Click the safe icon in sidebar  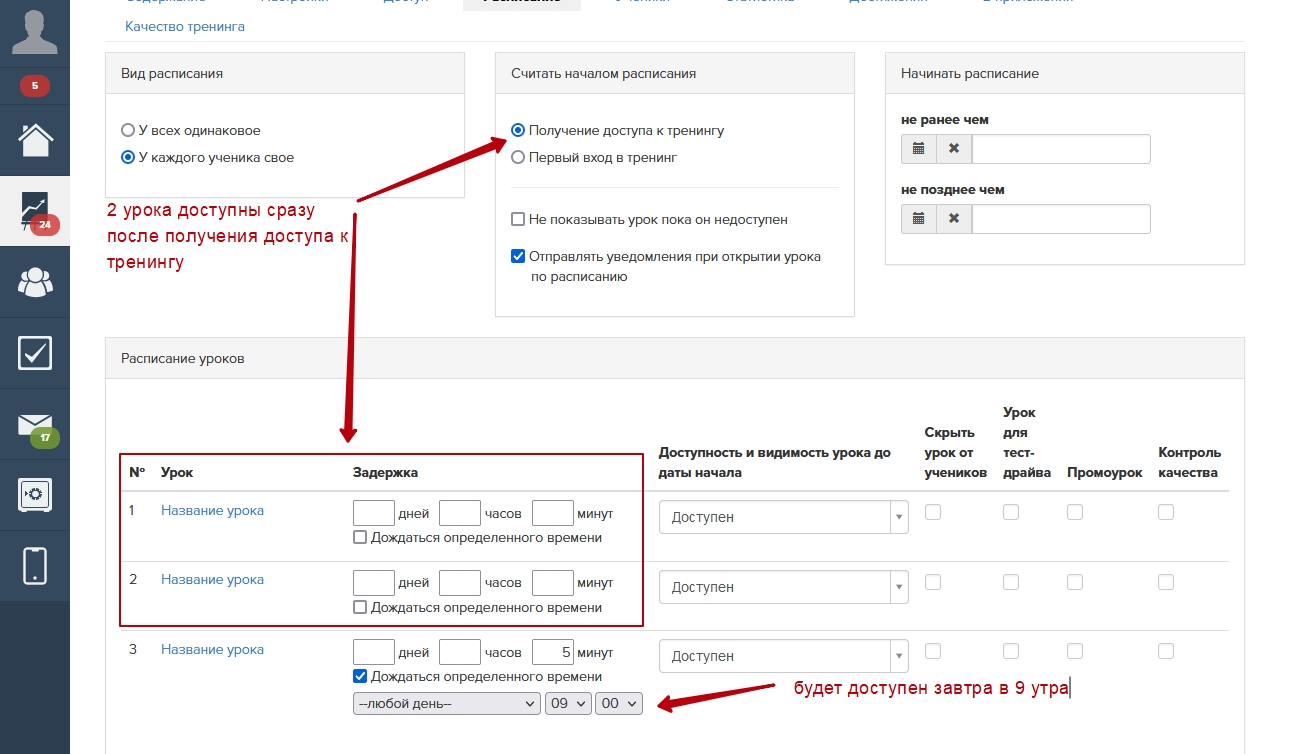pos(35,494)
